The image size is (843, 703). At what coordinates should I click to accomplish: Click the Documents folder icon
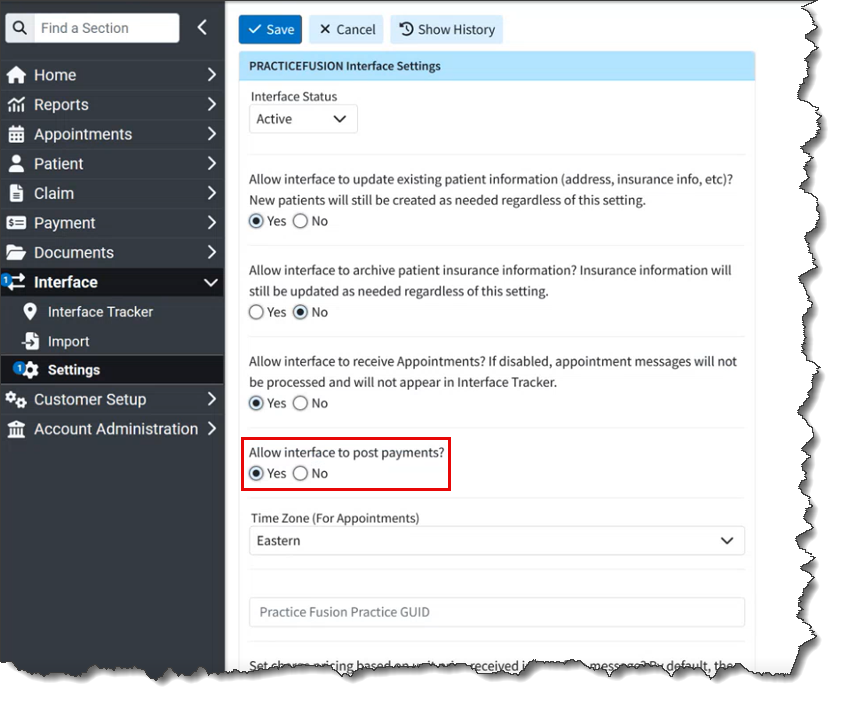point(16,252)
